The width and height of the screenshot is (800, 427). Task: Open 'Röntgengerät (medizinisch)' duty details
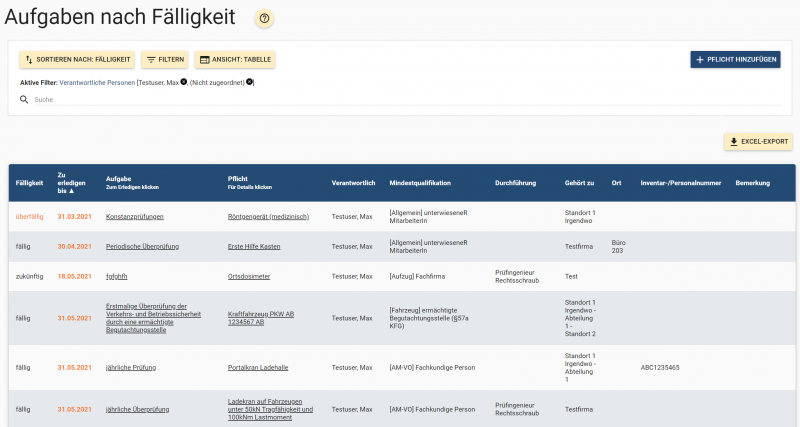[x=268, y=217]
